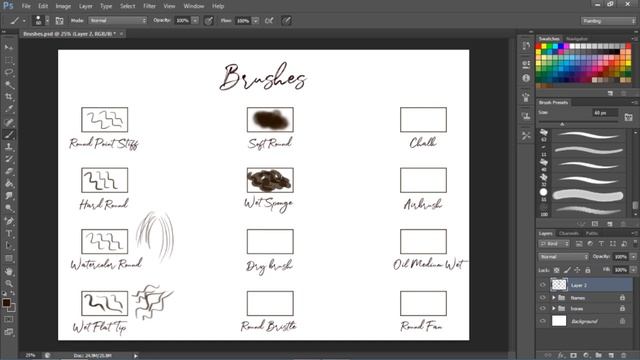Screen dimensions: 640x360
Task: Delete layer with the Layers trash icon
Action: (x=623, y=356)
